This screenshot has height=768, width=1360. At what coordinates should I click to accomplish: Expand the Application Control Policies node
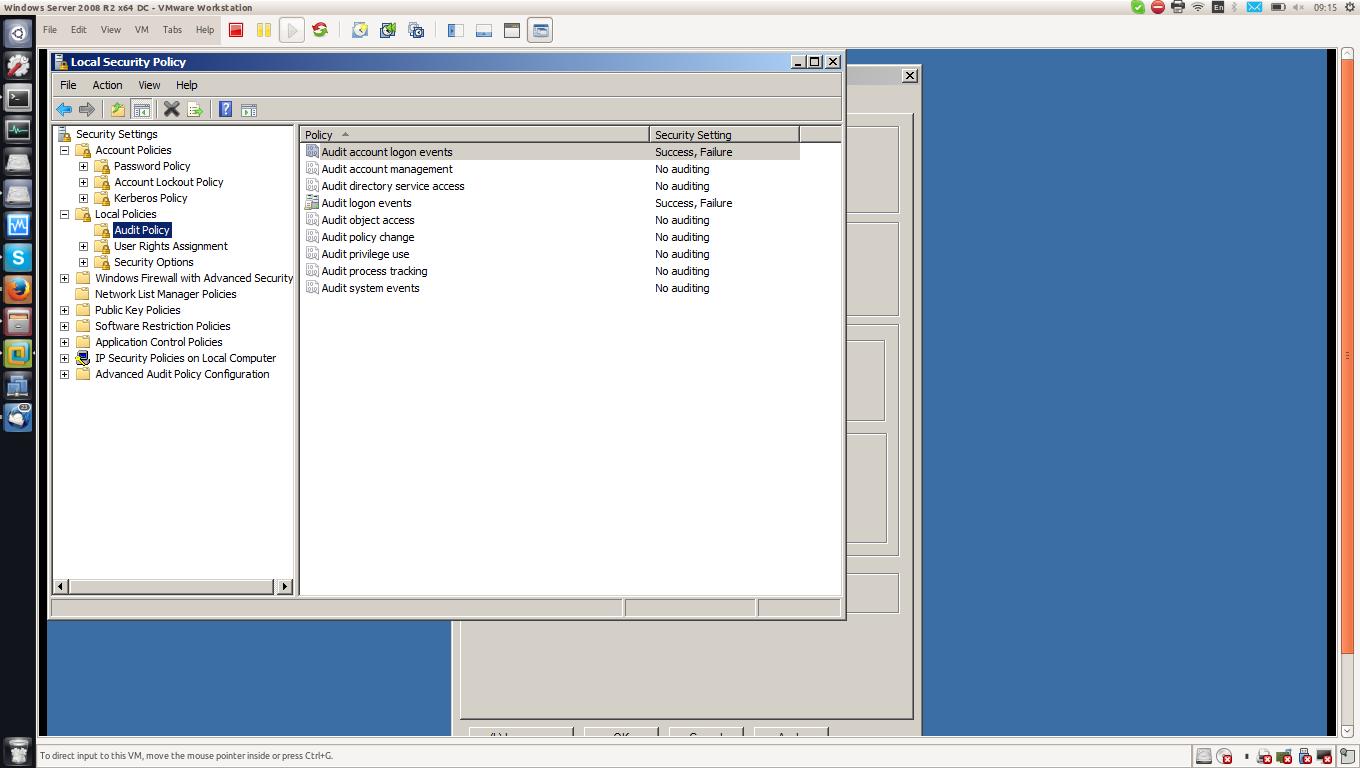(x=65, y=342)
